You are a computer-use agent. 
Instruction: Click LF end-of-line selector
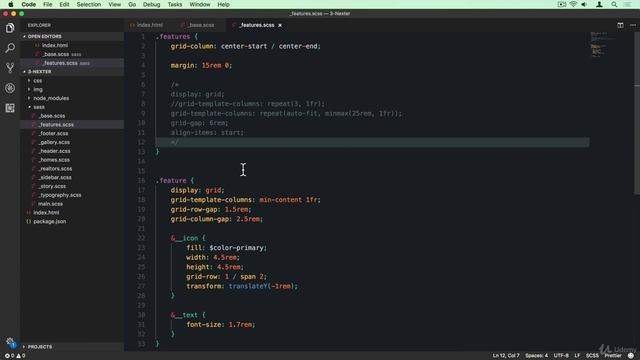point(577,356)
